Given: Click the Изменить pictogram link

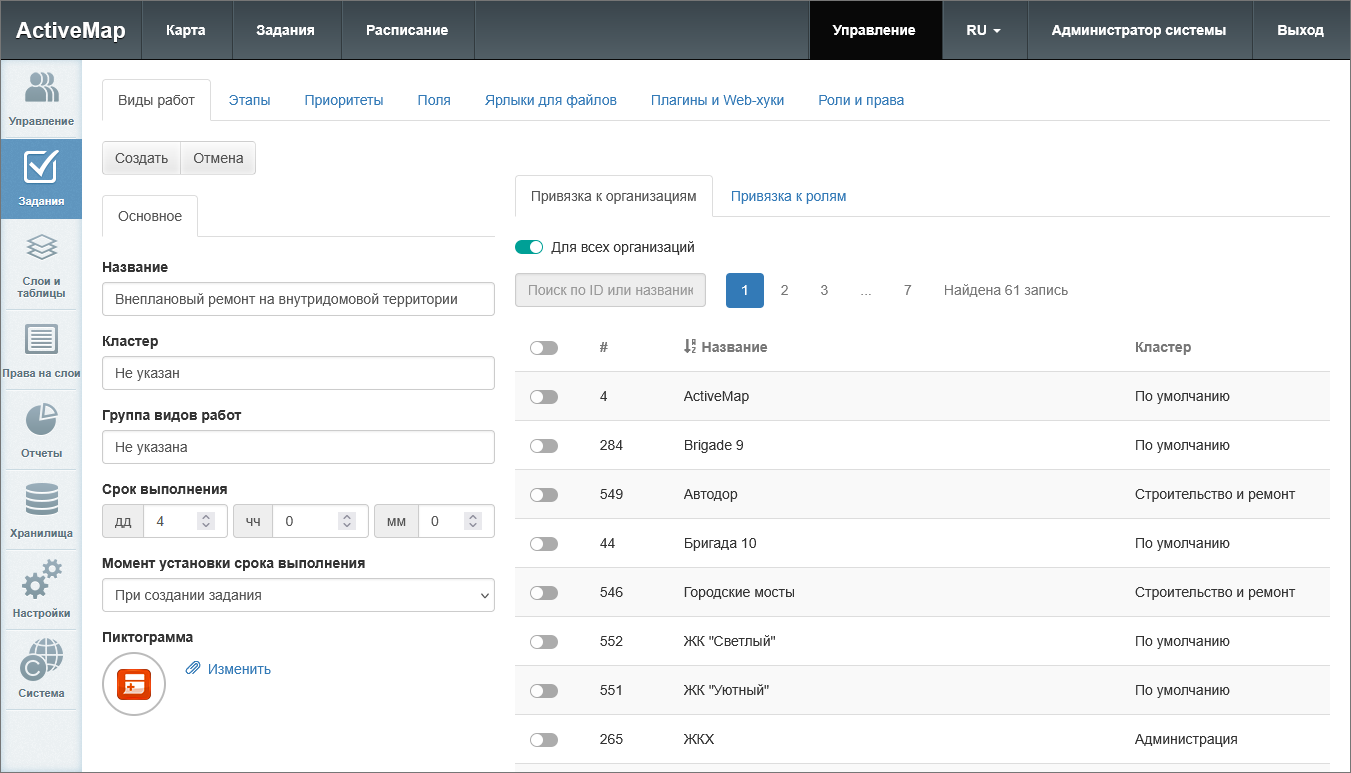Looking at the screenshot, I should point(239,669).
